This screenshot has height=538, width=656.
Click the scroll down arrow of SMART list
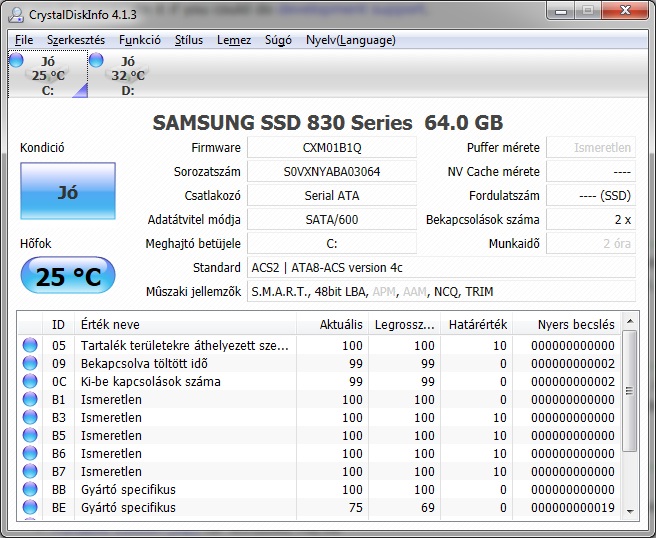click(x=630, y=511)
